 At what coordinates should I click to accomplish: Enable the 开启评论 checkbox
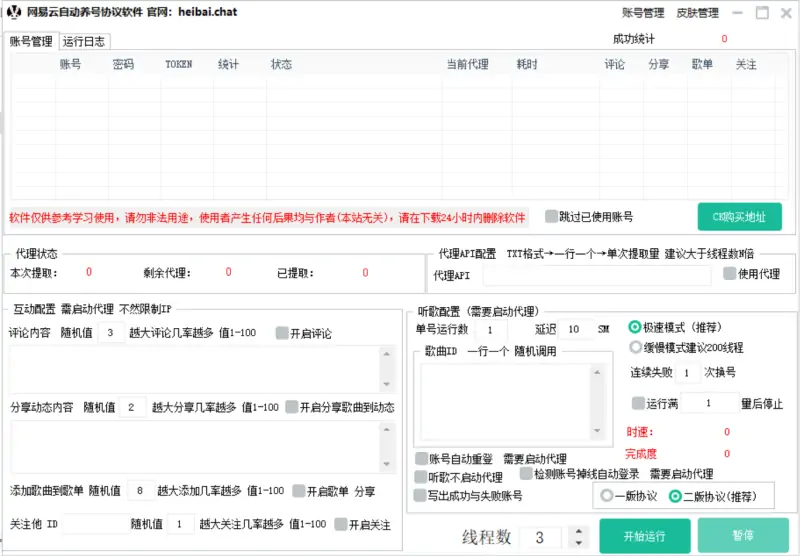[x=282, y=333]
